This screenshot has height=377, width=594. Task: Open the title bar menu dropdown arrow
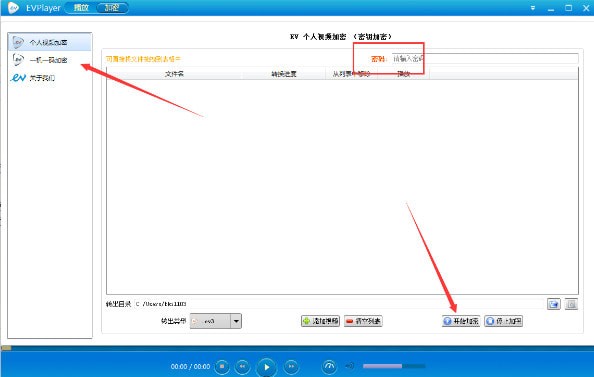tap(533, 8)
